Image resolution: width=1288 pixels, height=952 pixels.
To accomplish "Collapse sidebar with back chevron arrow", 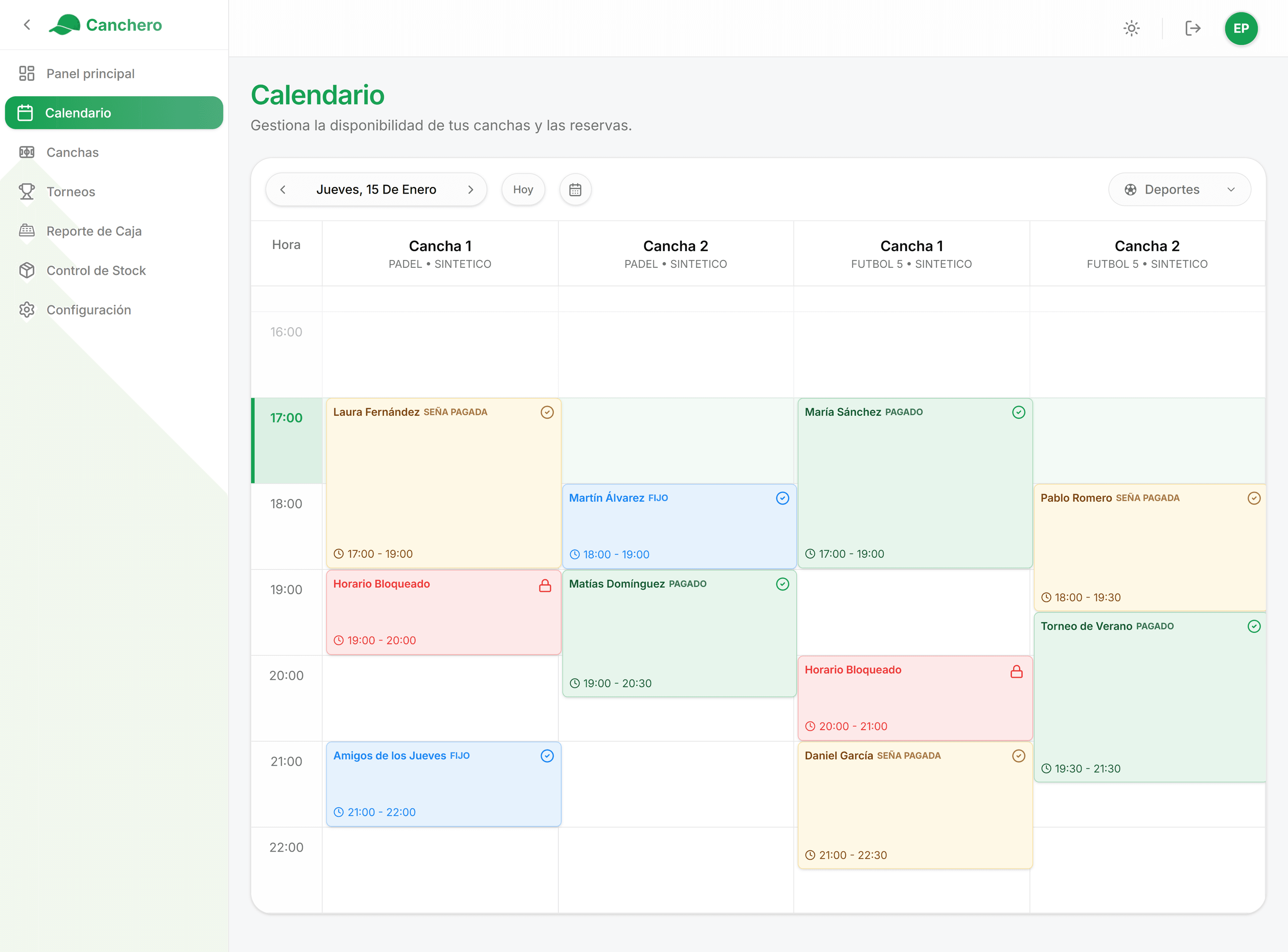I will coord(28,25).
